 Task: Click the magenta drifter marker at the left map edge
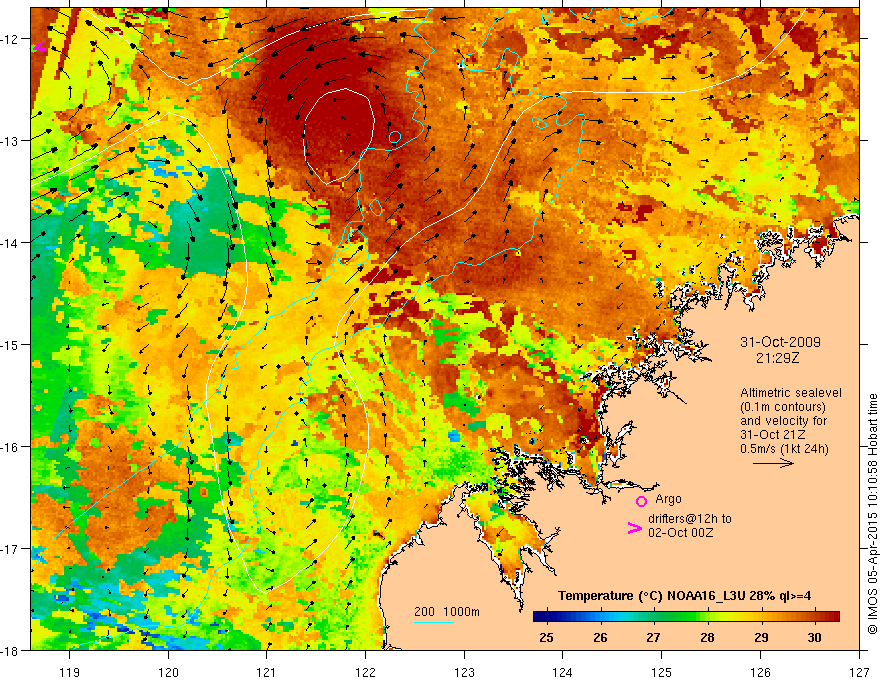tap(38, 48)
